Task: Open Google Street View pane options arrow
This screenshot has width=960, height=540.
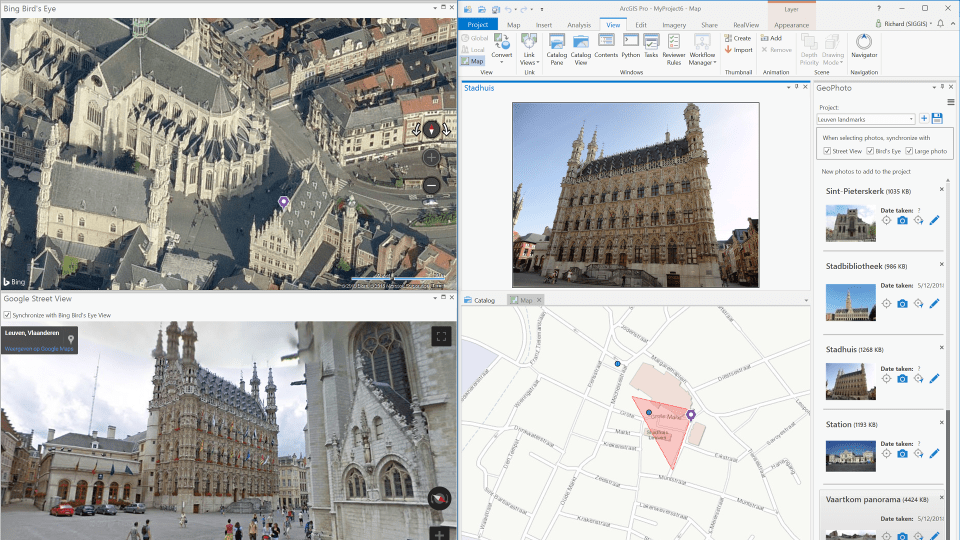Action: pos(435,298)
